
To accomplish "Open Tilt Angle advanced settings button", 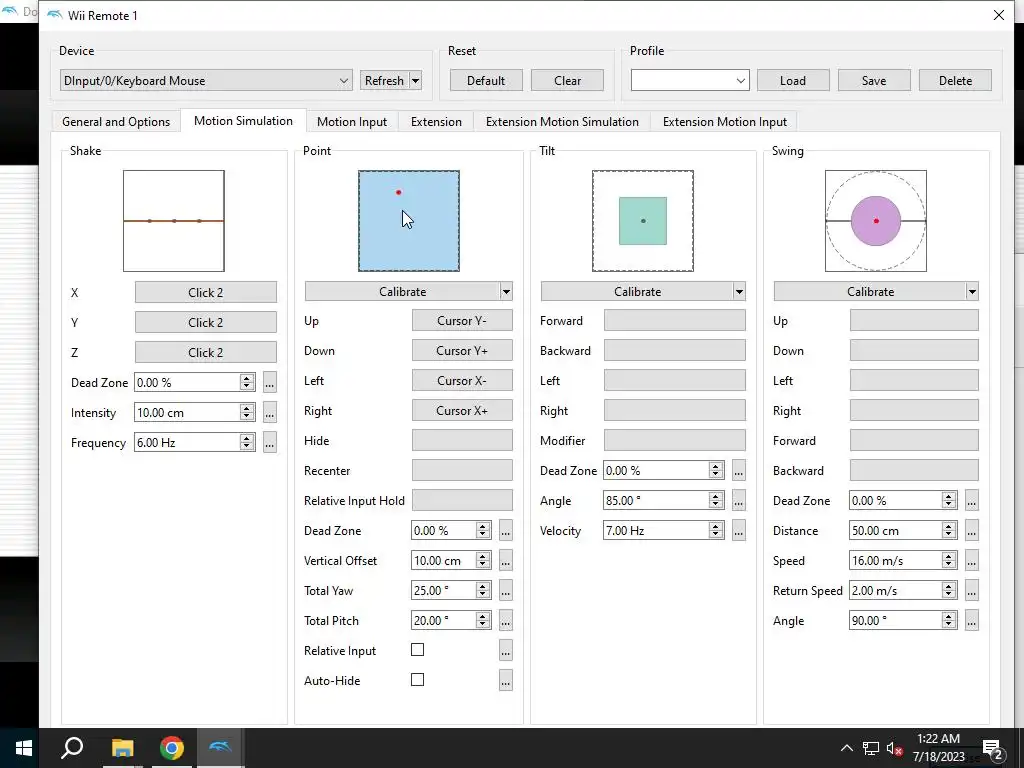I will click(739, 501).
